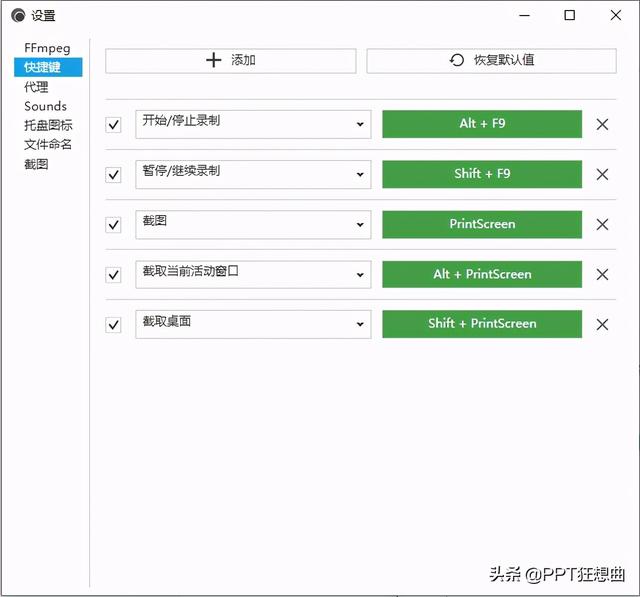Viewport: 640px width, 597px height.
Task: Remove the Shift + F9 hotkey entry
Action: tap(602, 175)
